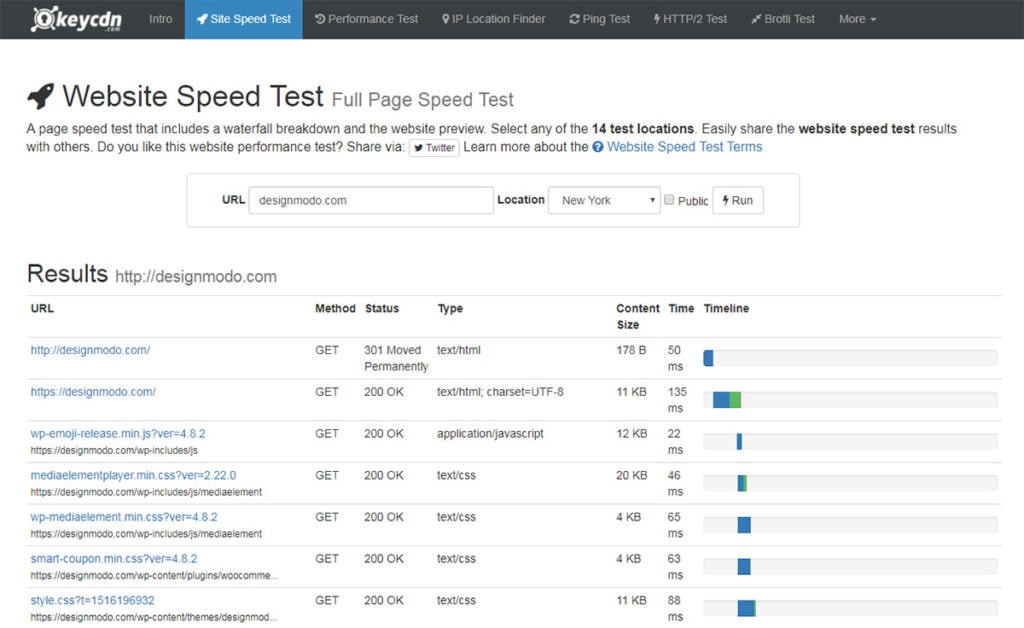The image size is (1024, 628).
Task: Expand the More navigation menu
Action: coord(858,18)
